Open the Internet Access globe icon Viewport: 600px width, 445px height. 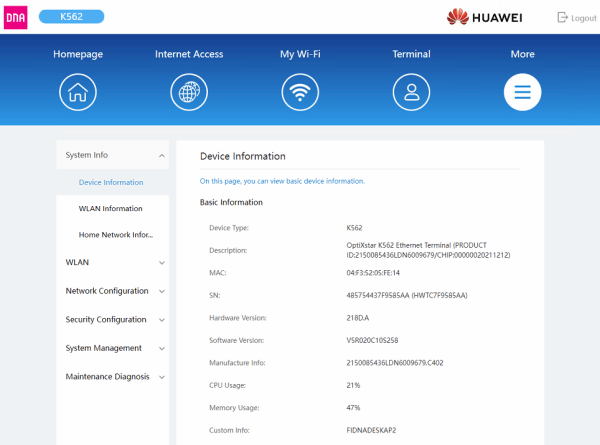[189, 92]
